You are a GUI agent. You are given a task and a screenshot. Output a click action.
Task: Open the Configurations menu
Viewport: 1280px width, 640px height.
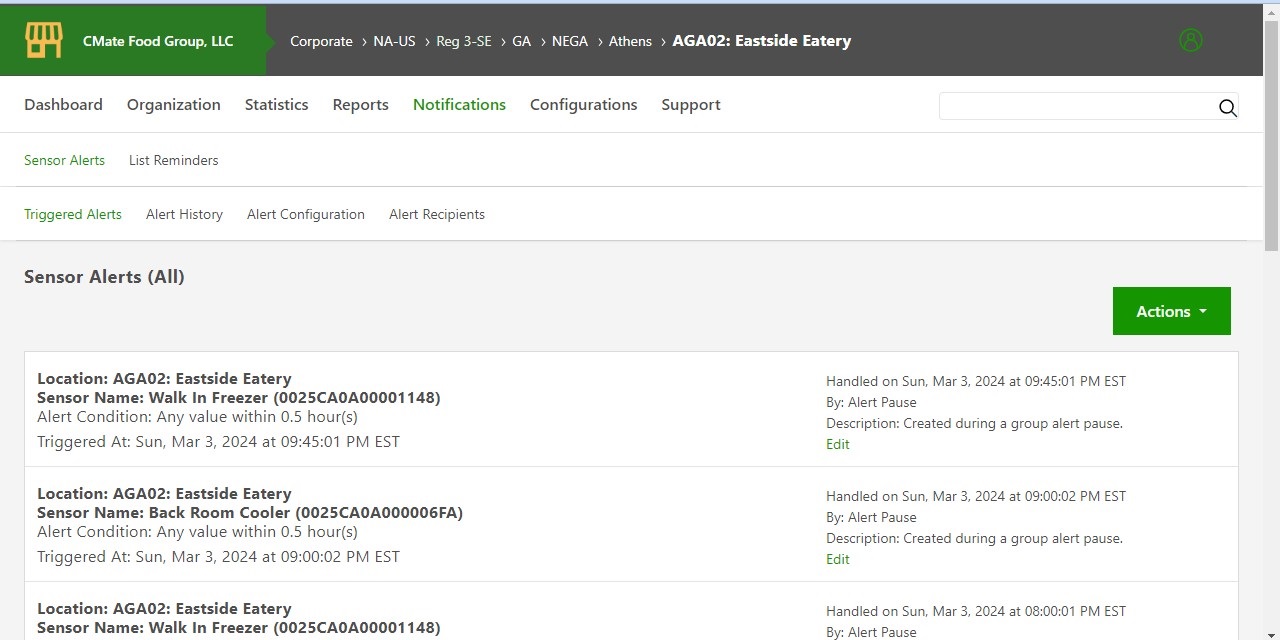[x=583, y=105]
